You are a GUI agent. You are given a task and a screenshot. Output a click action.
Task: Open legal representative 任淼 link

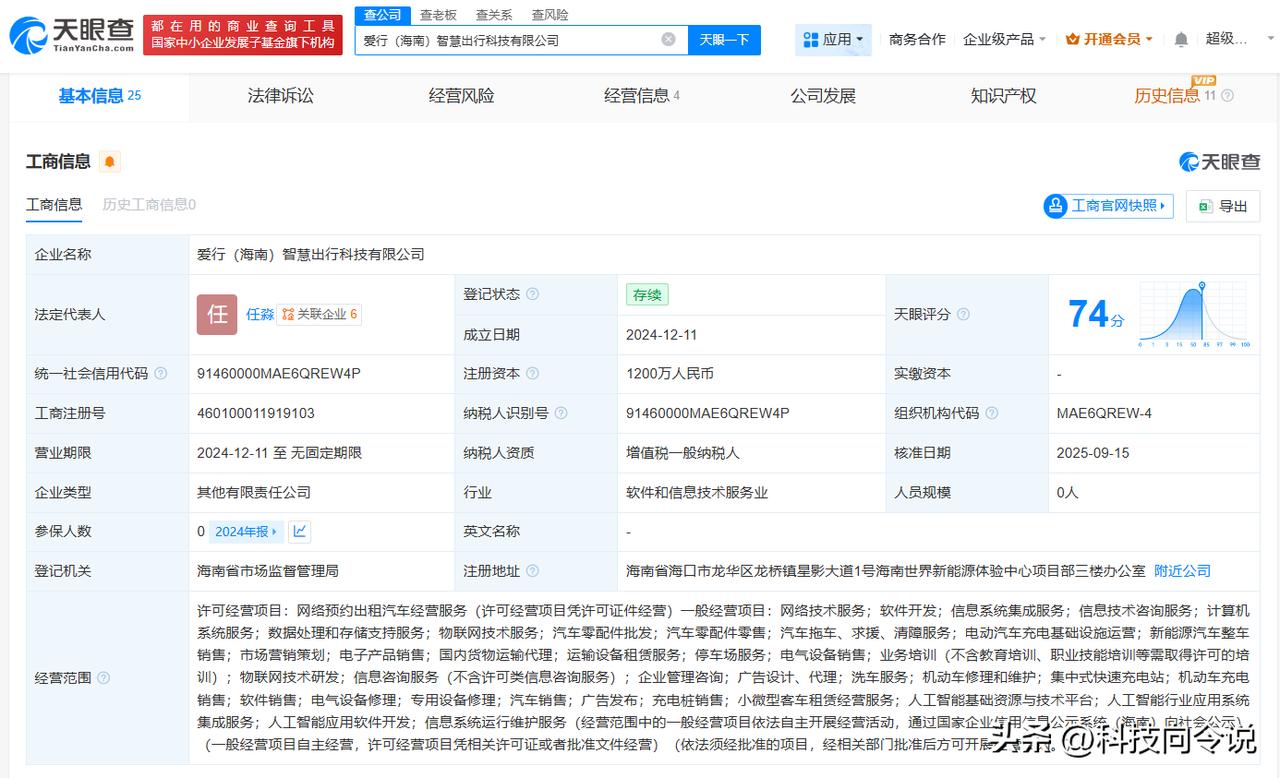coord(260,314)
